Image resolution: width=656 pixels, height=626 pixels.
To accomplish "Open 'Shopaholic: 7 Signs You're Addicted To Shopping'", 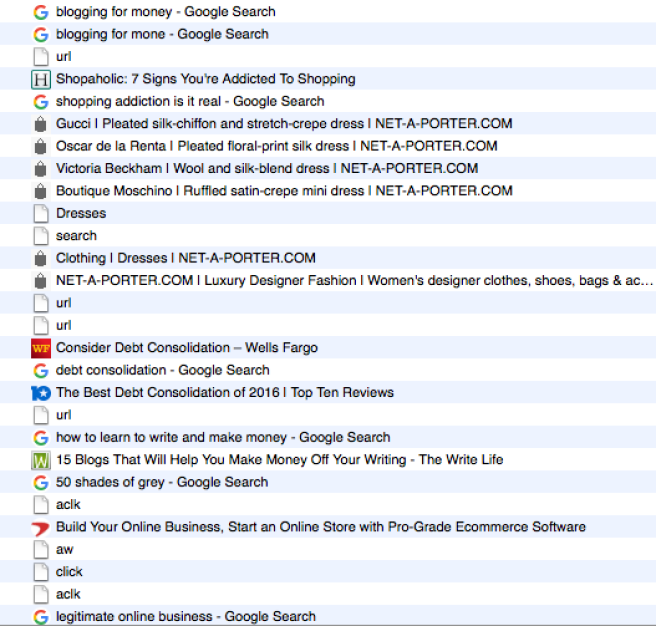I will point(205,79).
